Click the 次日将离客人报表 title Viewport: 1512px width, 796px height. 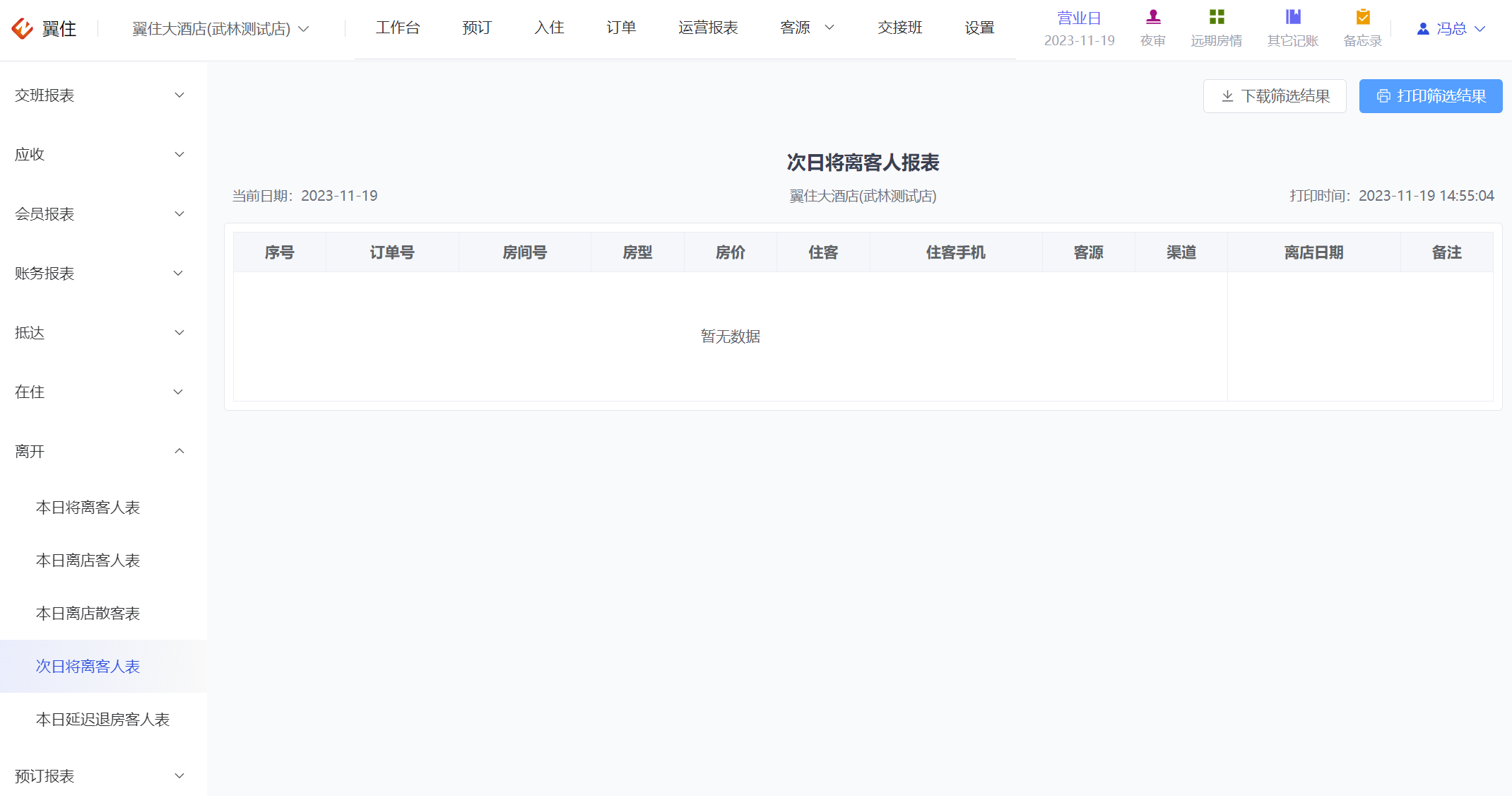click(863, 163)
